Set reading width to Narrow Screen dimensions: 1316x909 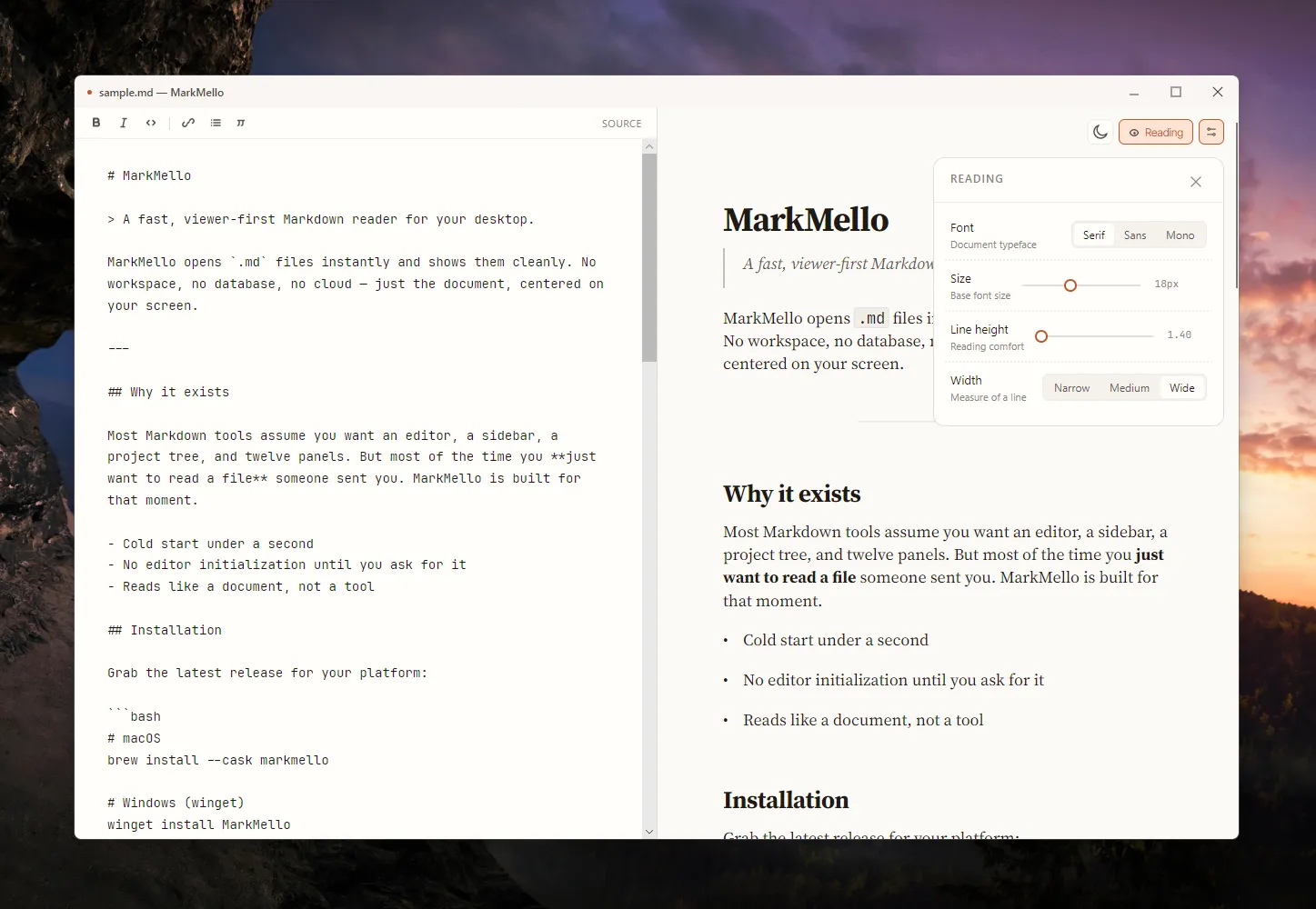click(1071, 388)
